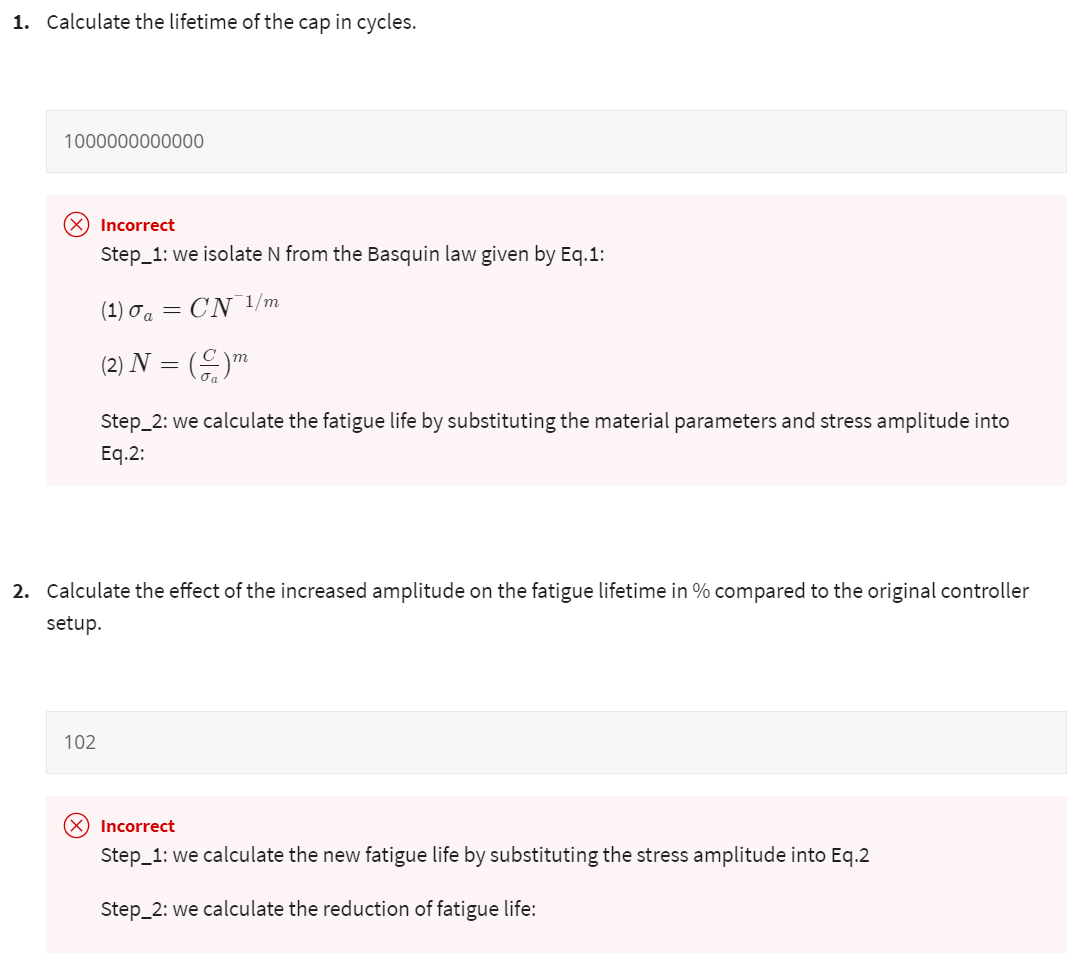
Task: Select the circled error symbol beside second Incorrect label
Action: [75, 825]
